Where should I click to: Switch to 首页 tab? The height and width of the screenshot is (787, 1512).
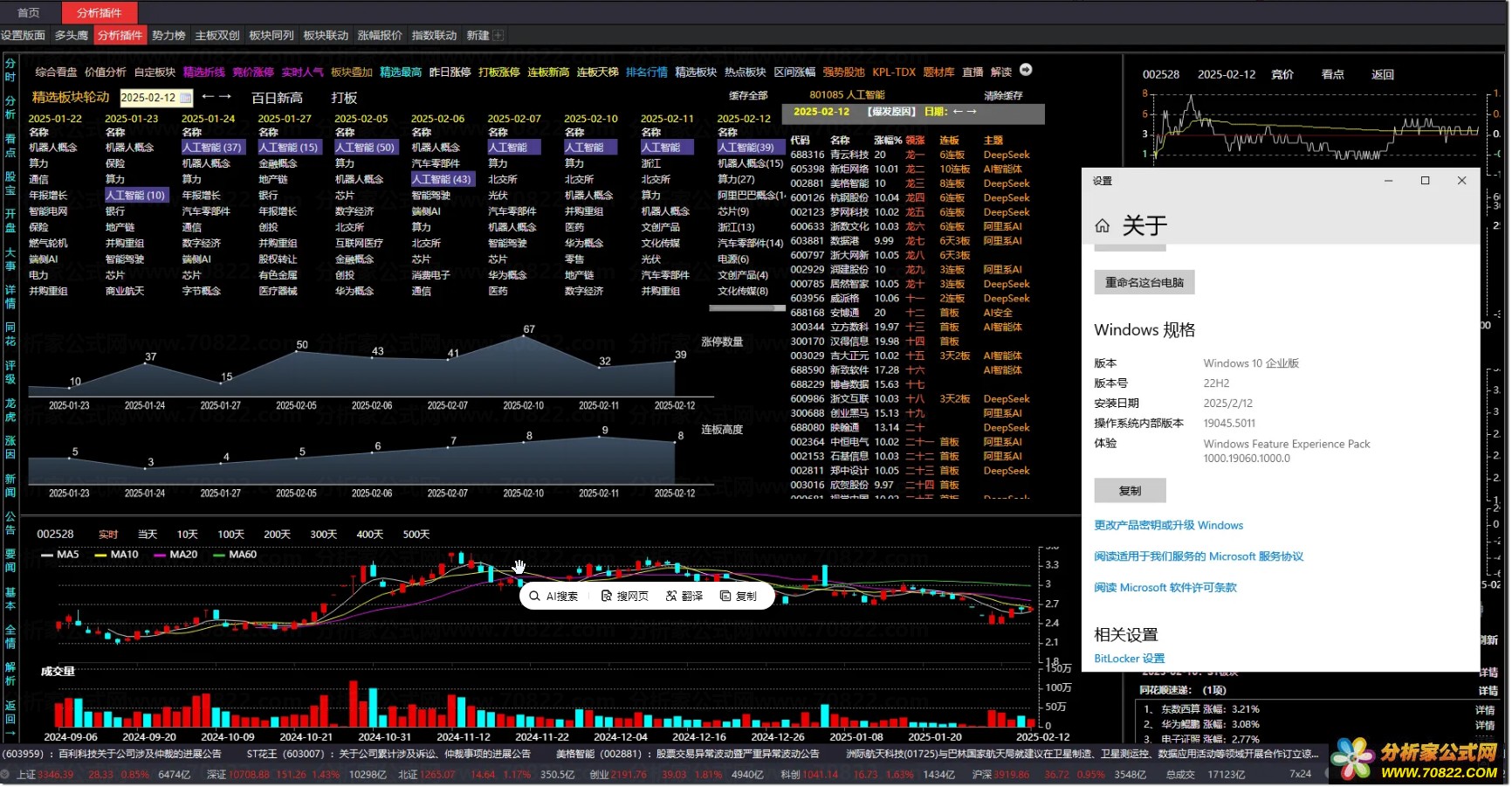click(29, 13)
